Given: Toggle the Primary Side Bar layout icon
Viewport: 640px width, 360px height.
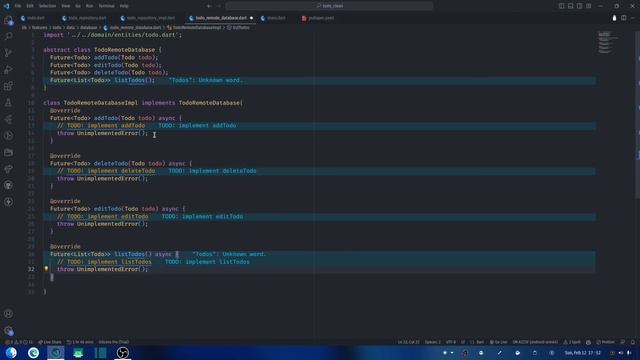Looking at the screenshot, I should pos(562,6).
